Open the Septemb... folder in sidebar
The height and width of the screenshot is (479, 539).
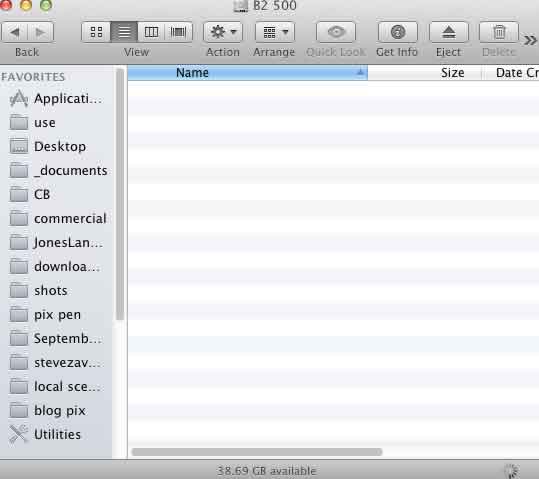(57, 338)
